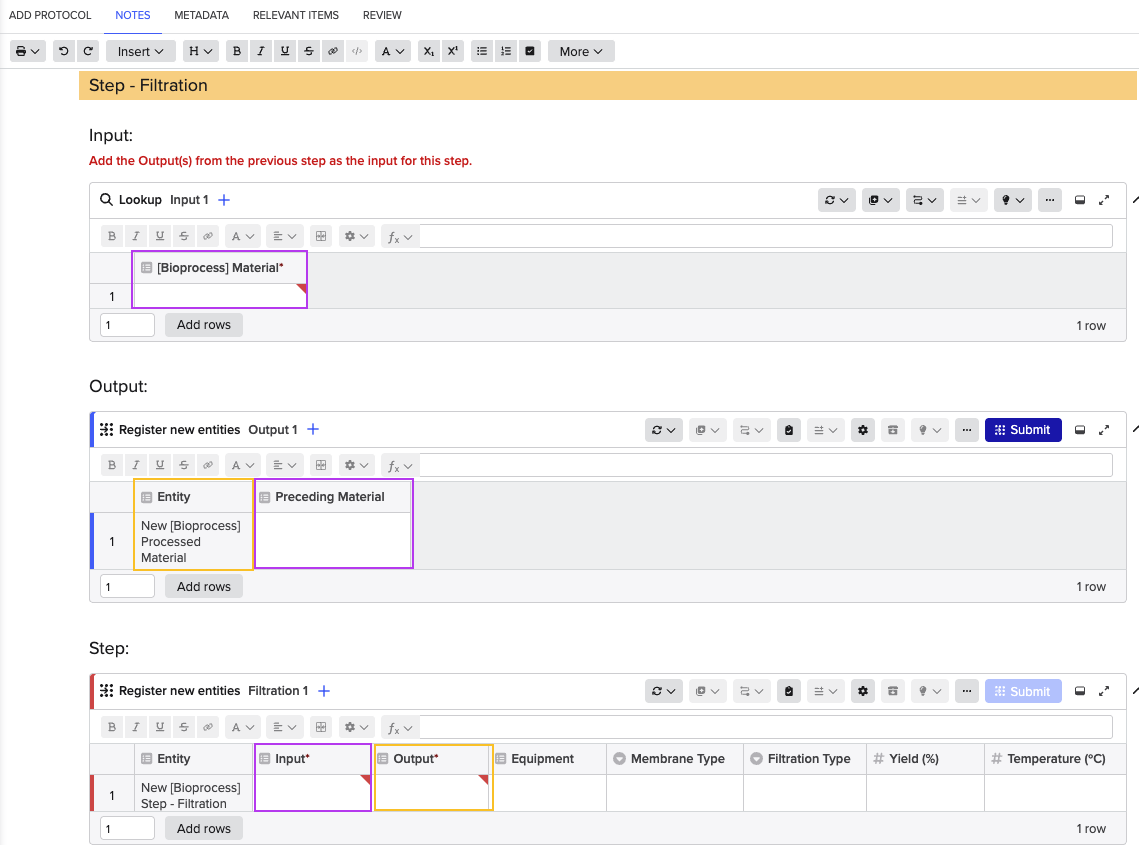Submit the Output 1 table
The width and height of the screenshot is (1139, 845).
pos(1023,429)
